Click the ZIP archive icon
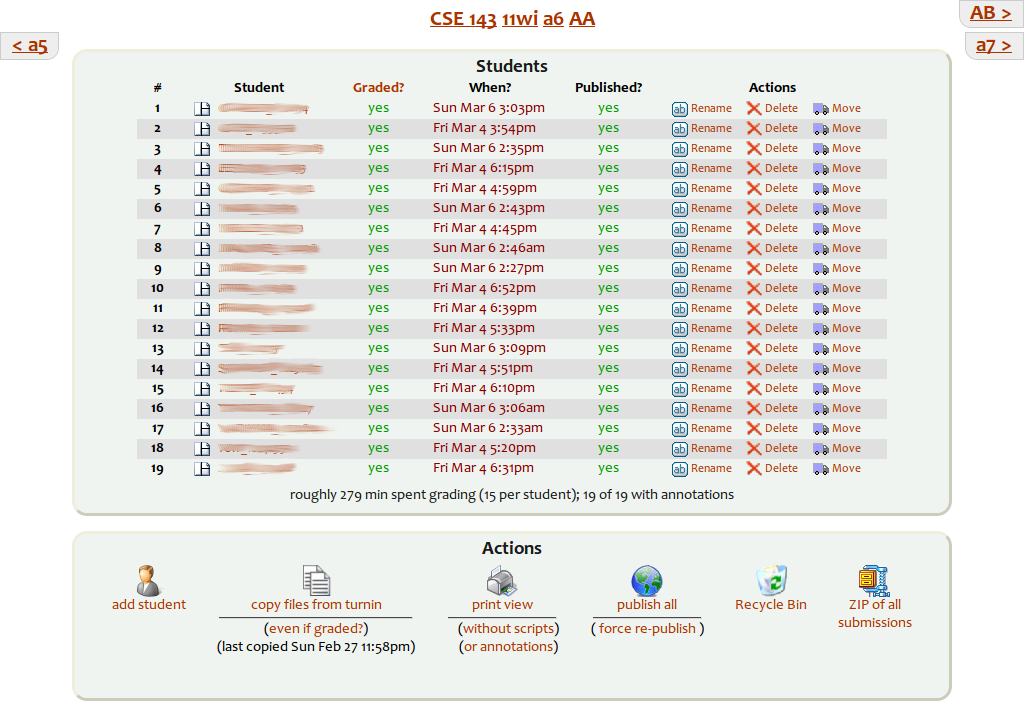Screen dimensions: 1024x711 (x=874, y=580)
